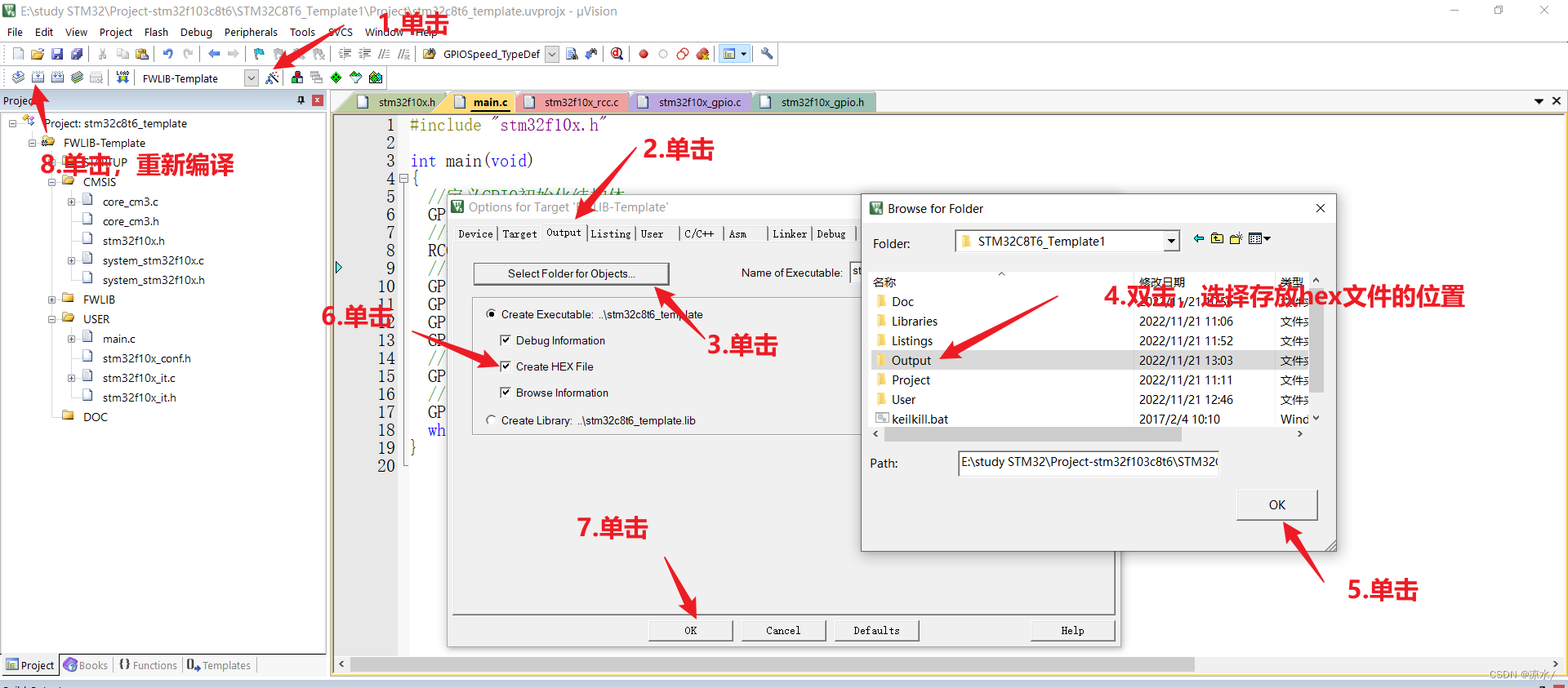Collapse the USER group in project tree
Screen dimensions: 1568x688
[52, 319]
